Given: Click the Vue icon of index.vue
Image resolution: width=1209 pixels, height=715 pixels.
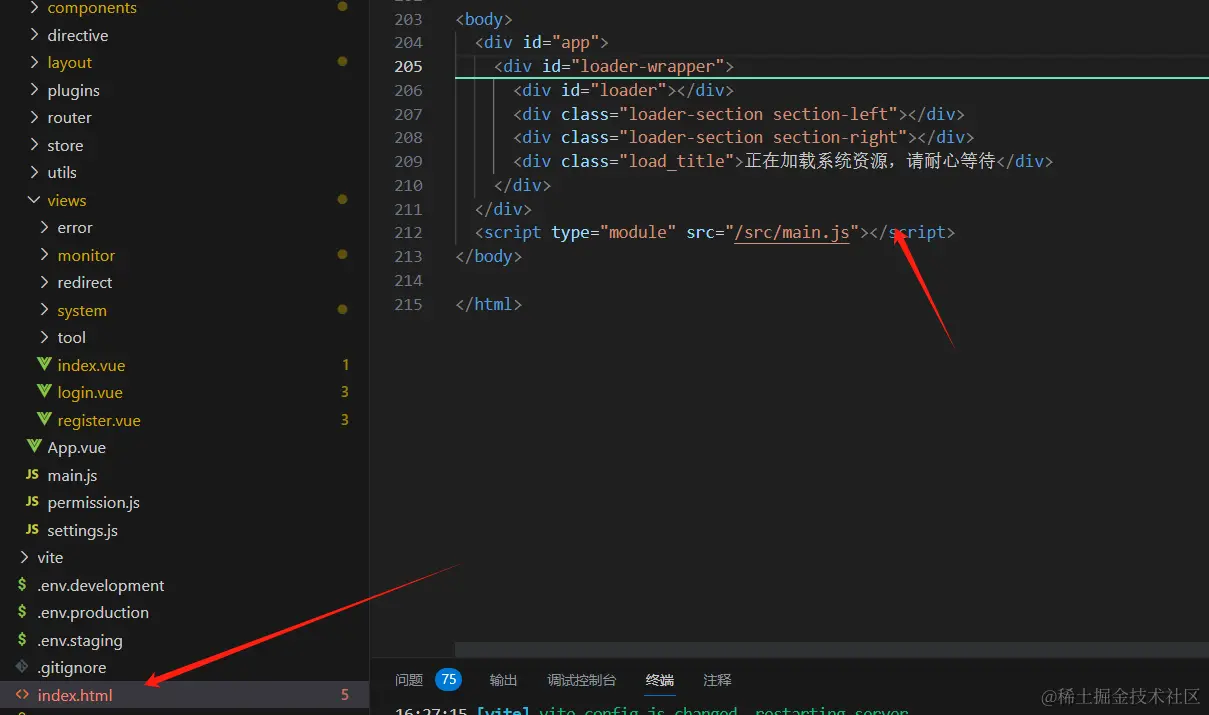Looking at the screenshot, I should 44,365.
